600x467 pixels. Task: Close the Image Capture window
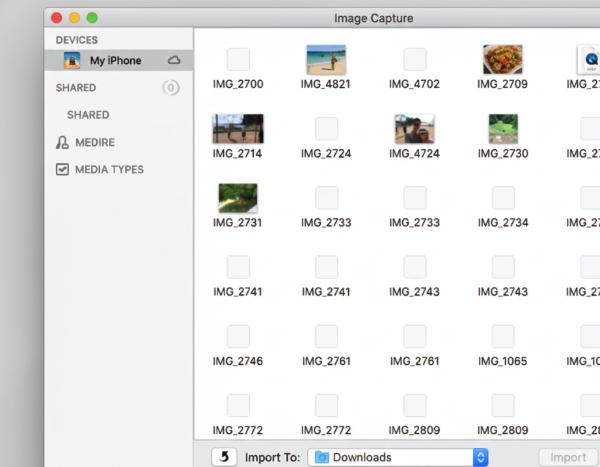[57, 18]
